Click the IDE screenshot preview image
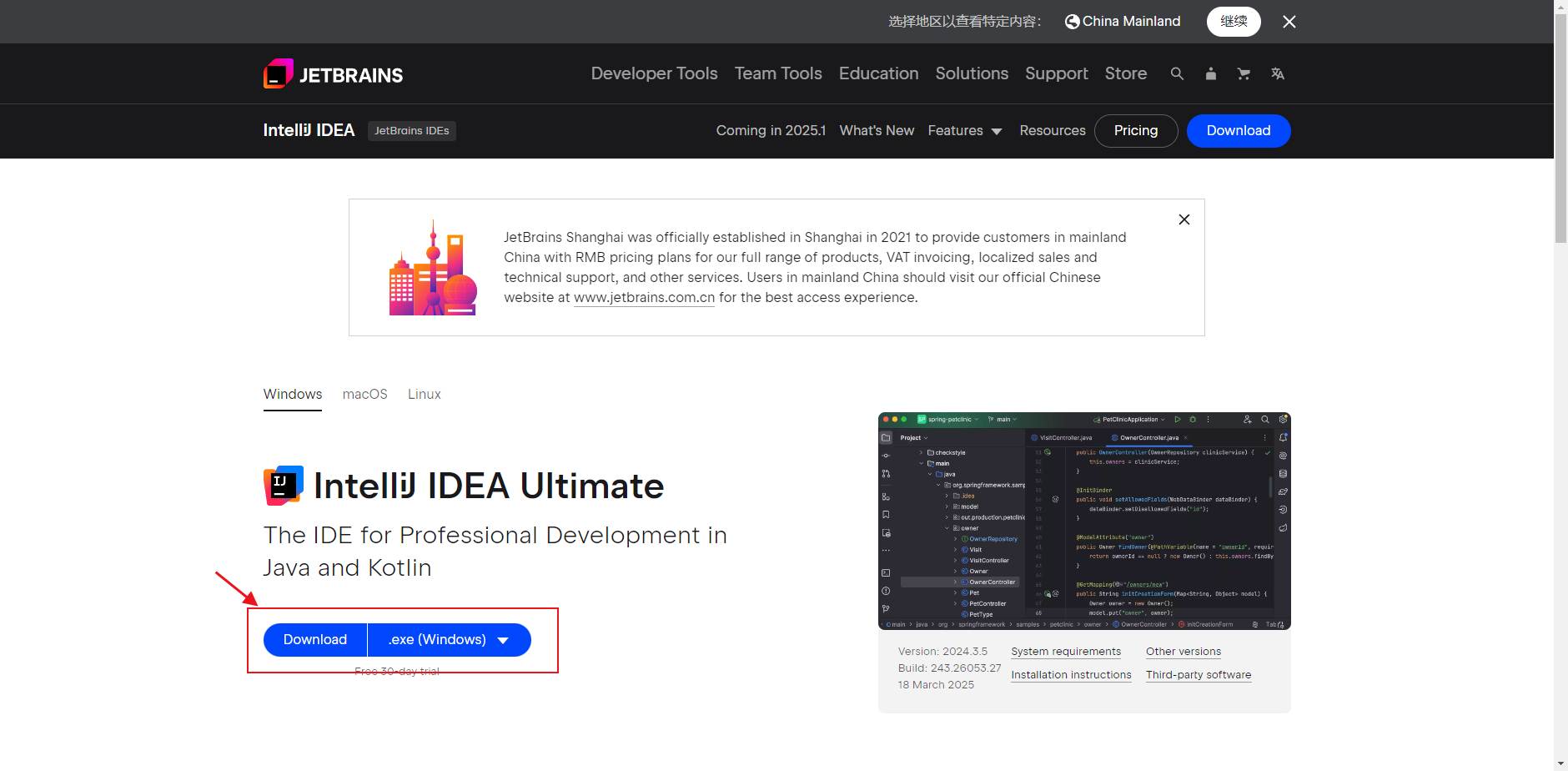This screenshot has height=771, width=1568. point(1084,521)
